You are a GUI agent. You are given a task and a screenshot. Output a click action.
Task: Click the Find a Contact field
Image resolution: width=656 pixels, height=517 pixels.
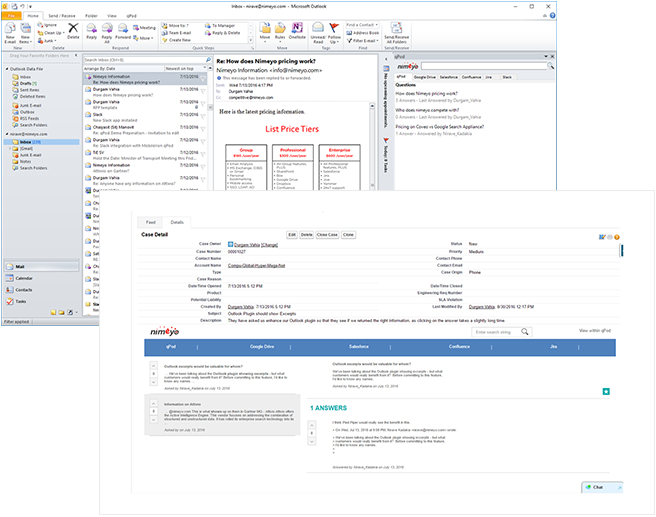coord(362,25)
